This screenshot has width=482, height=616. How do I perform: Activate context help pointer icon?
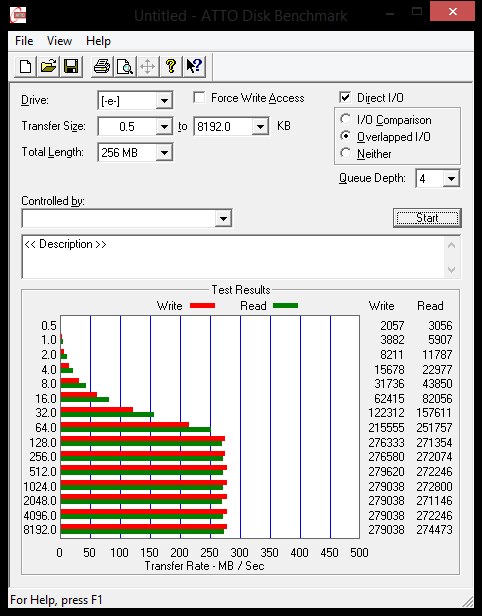tap(194, 66)
